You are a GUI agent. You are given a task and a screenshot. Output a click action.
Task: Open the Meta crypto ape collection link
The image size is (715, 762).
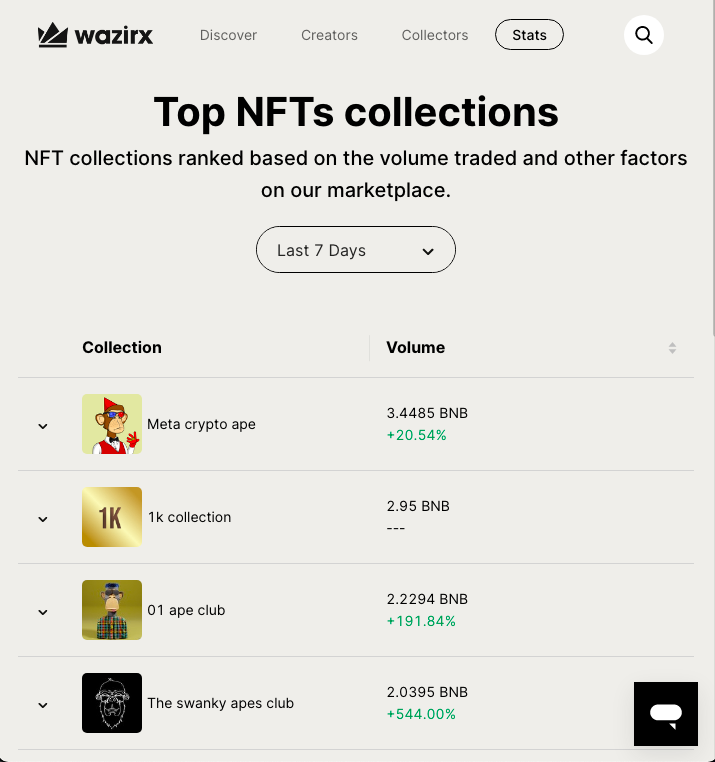(201, 424)
